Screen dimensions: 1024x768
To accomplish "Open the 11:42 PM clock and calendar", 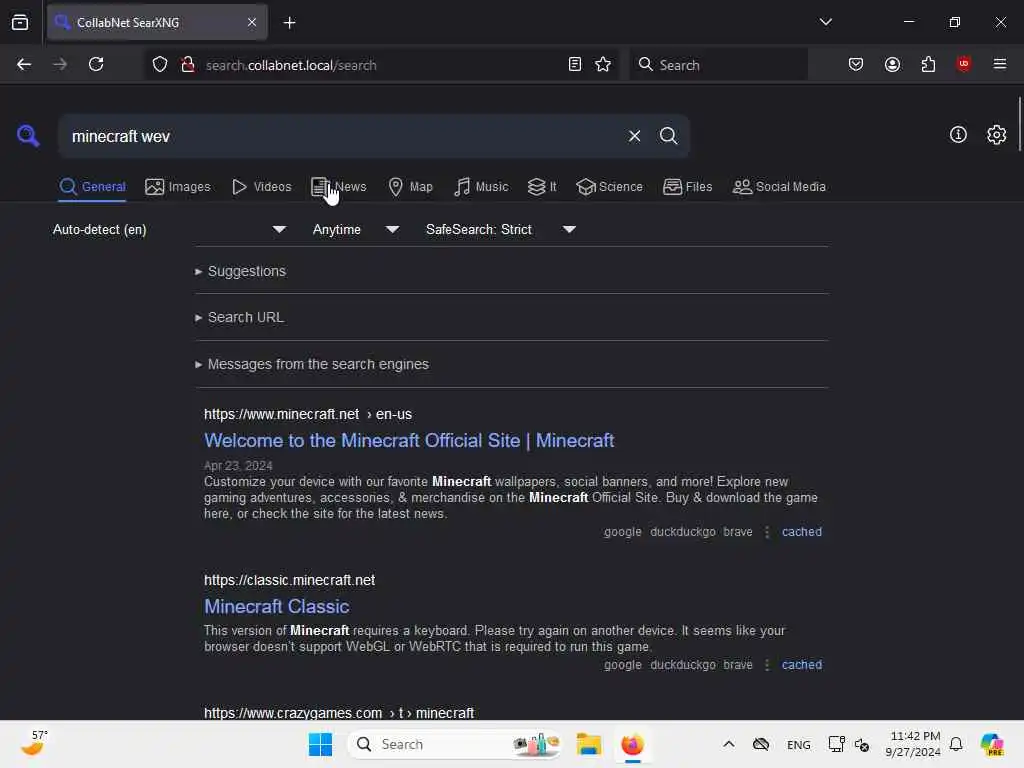I will [913, 744].
